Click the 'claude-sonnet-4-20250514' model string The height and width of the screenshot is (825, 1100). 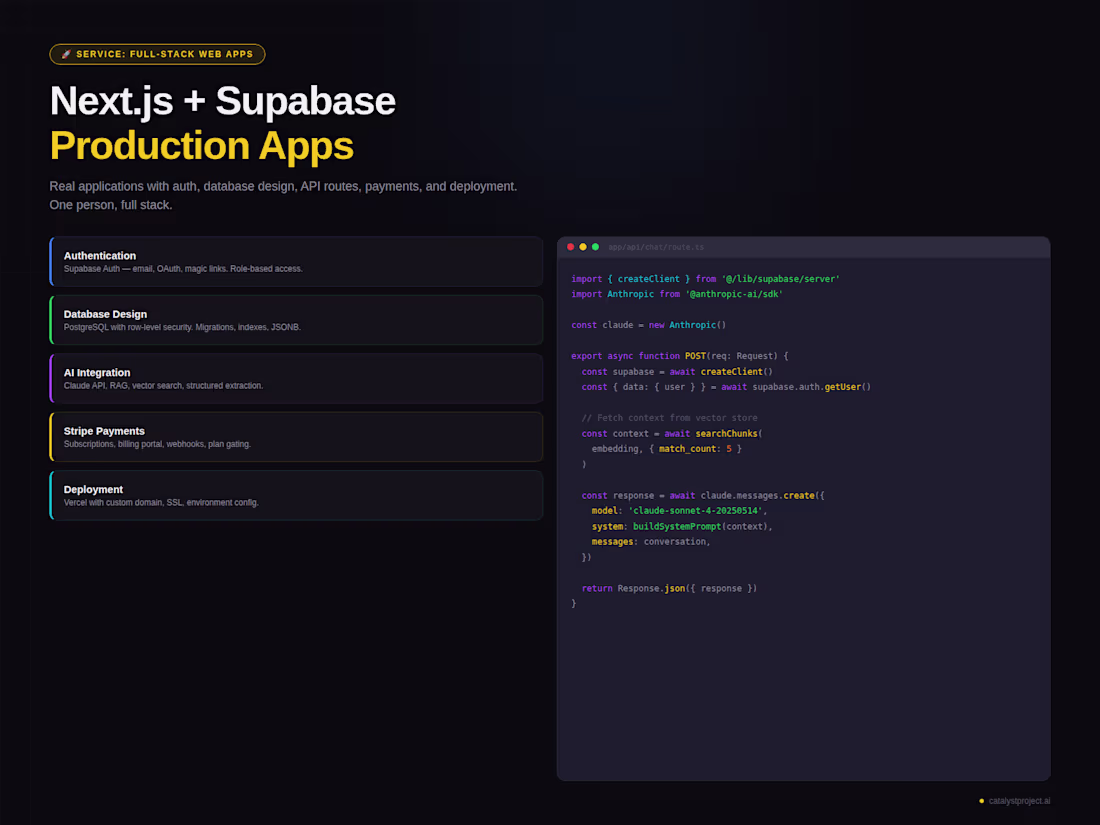tap(695, 511)
